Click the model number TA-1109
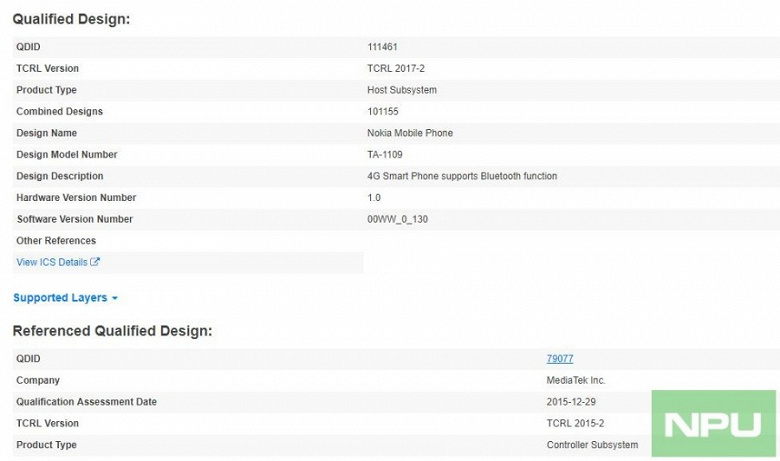The image size is (780, 461). pyautogui.click(x=387, y=155)
